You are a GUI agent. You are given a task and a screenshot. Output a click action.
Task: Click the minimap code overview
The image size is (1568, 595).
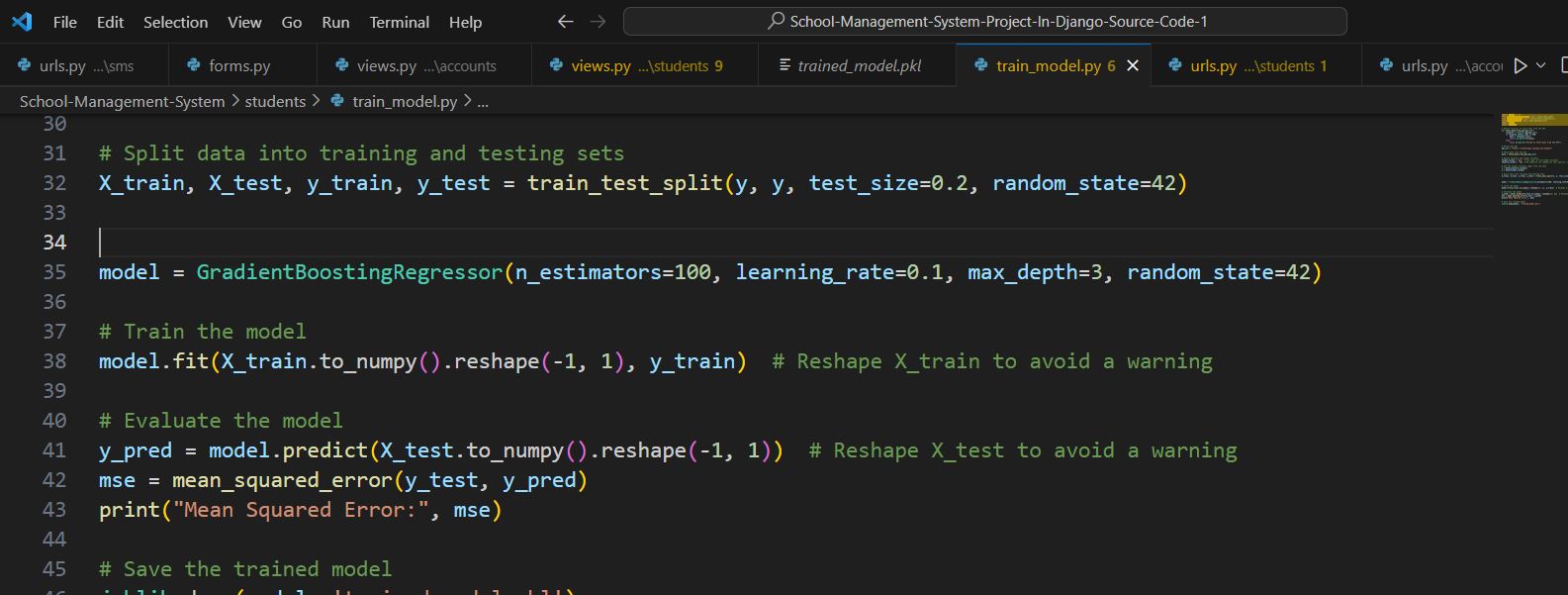coord(1531,158)
